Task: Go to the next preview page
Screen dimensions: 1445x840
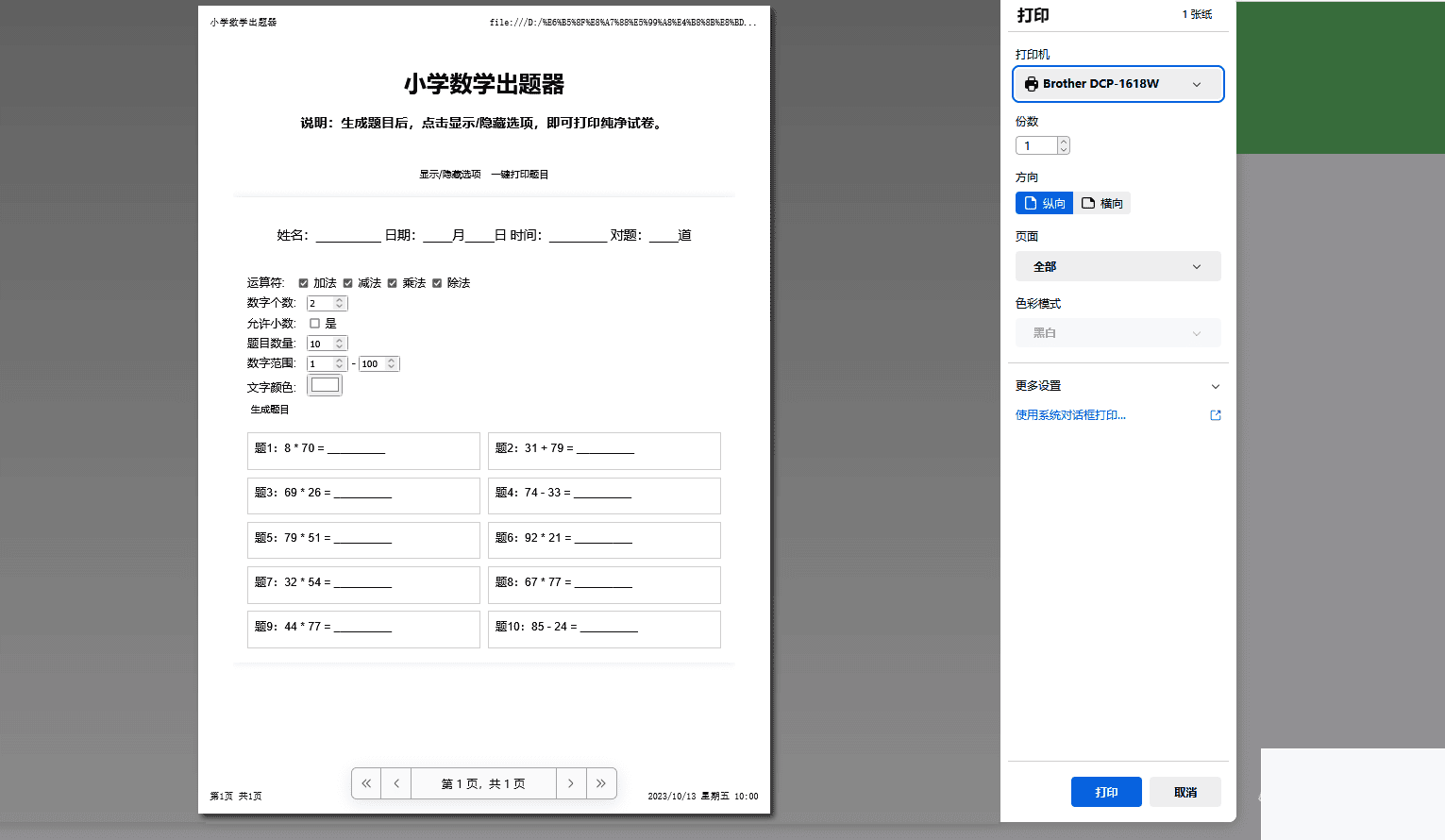Action: pos(571,783)
